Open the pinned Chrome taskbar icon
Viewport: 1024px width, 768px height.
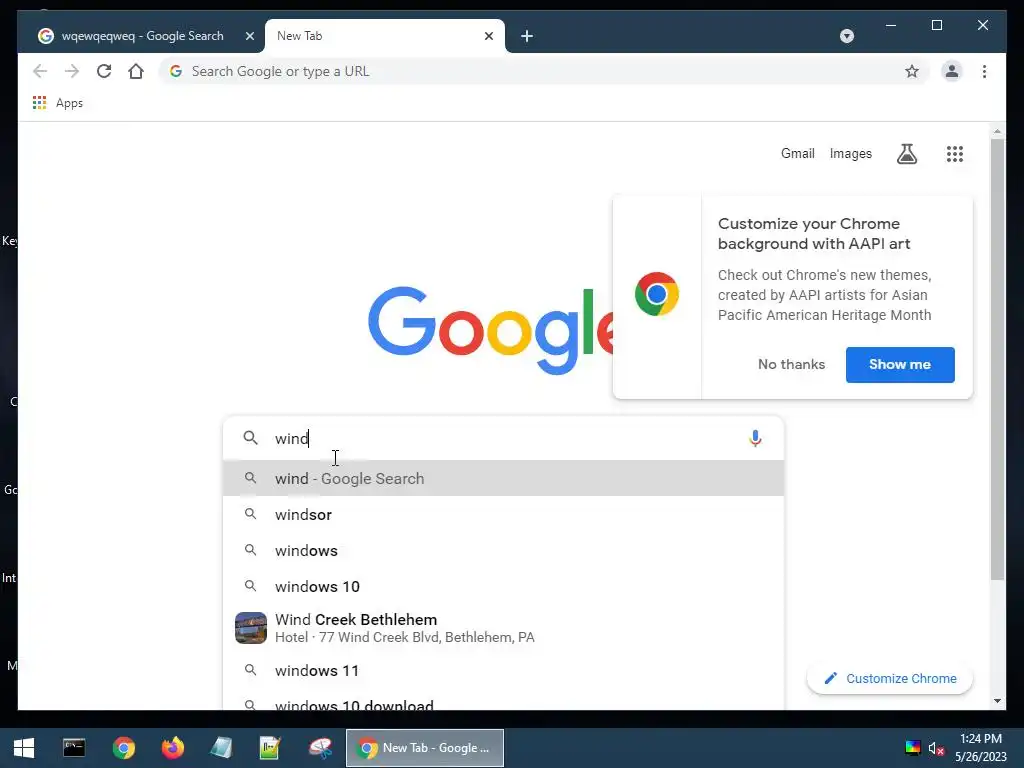point(123,748)
